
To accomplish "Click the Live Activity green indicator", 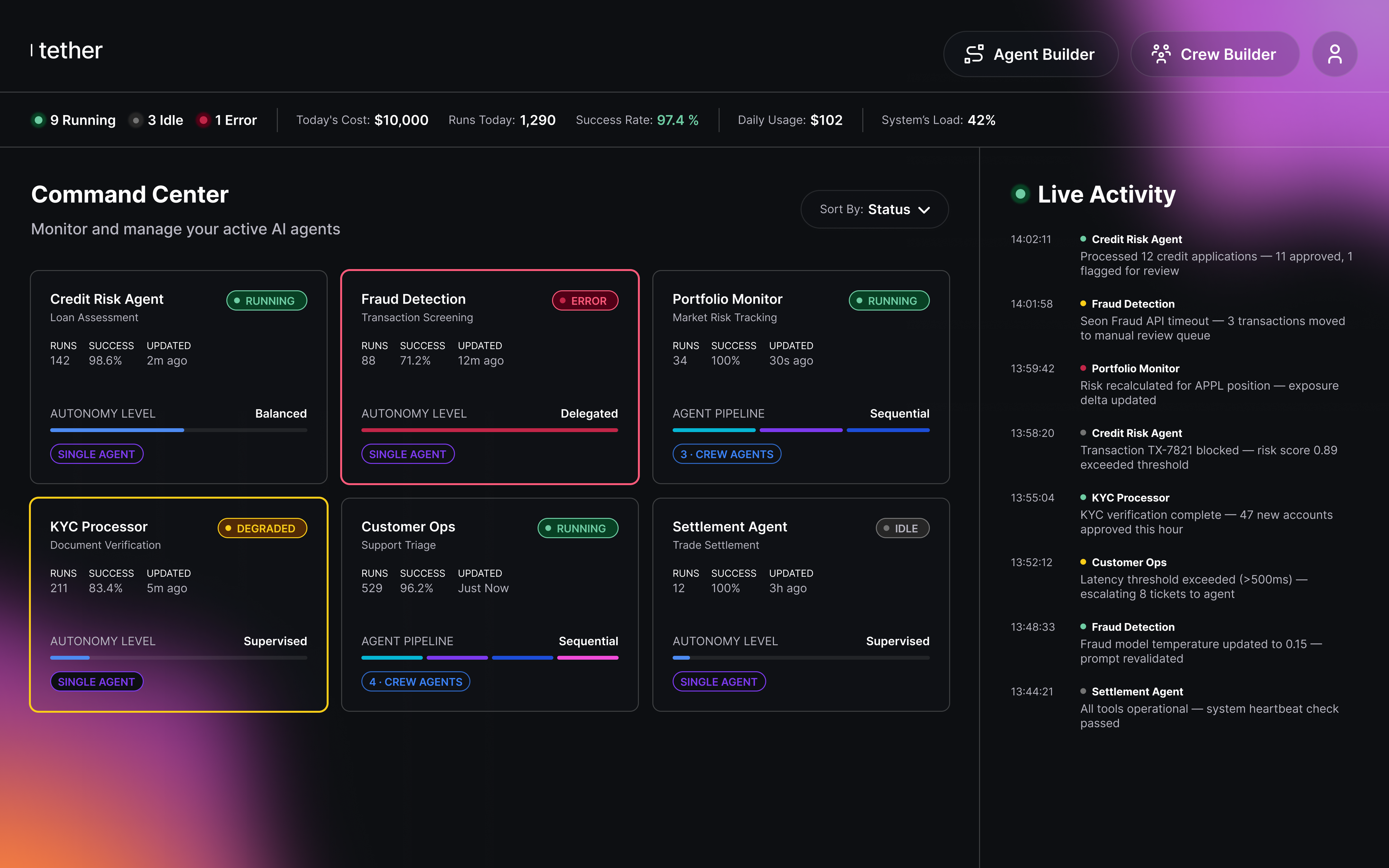I will [1021, 194].
